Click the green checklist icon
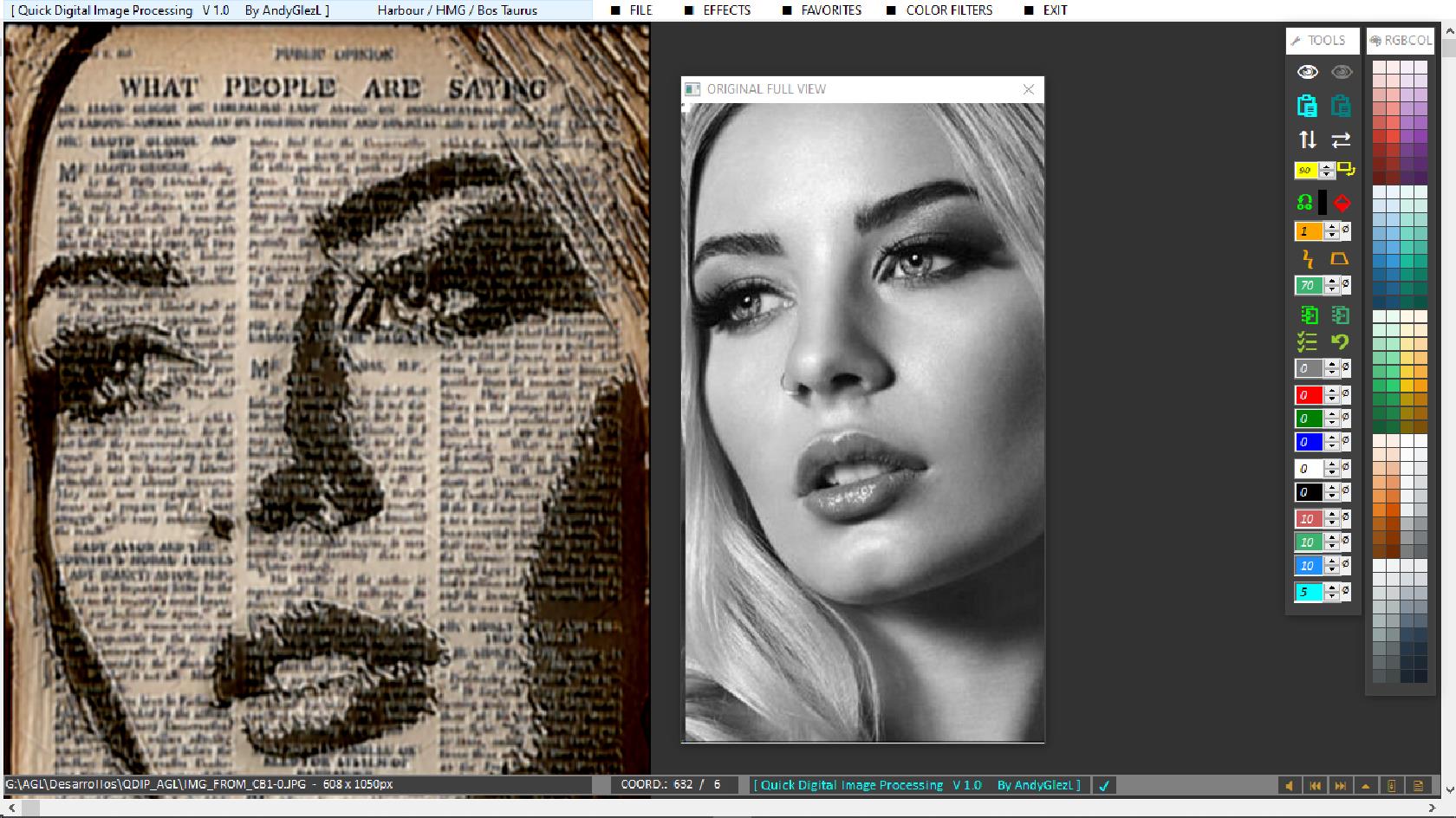The width and height of the screenshot is (1456, 818). pyautogui.click(x=1307, y=341)
